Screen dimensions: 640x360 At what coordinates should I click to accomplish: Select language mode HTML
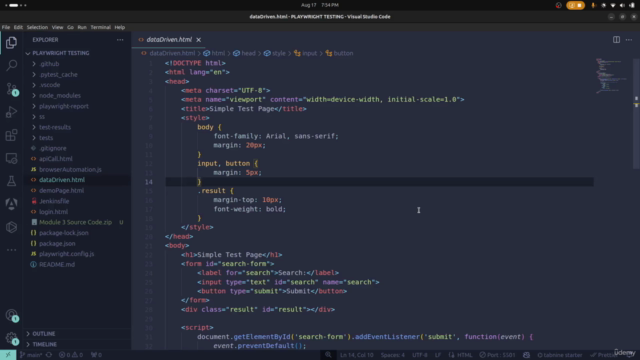[x=461, y=355]
